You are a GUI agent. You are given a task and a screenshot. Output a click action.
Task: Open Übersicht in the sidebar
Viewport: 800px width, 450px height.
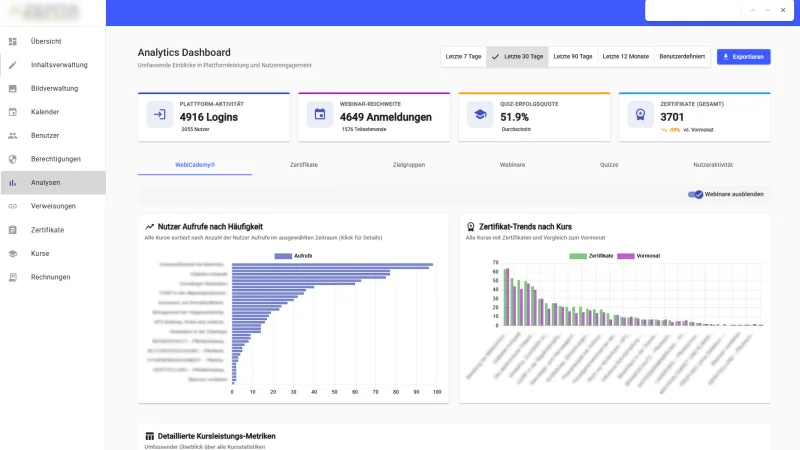pos(53,41)
